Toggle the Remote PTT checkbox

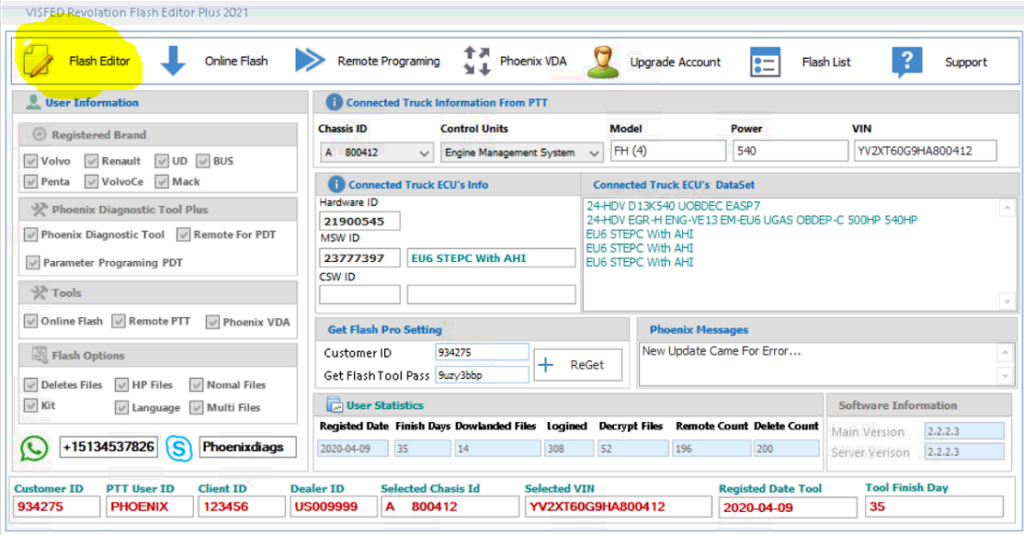tap(118, 321)
